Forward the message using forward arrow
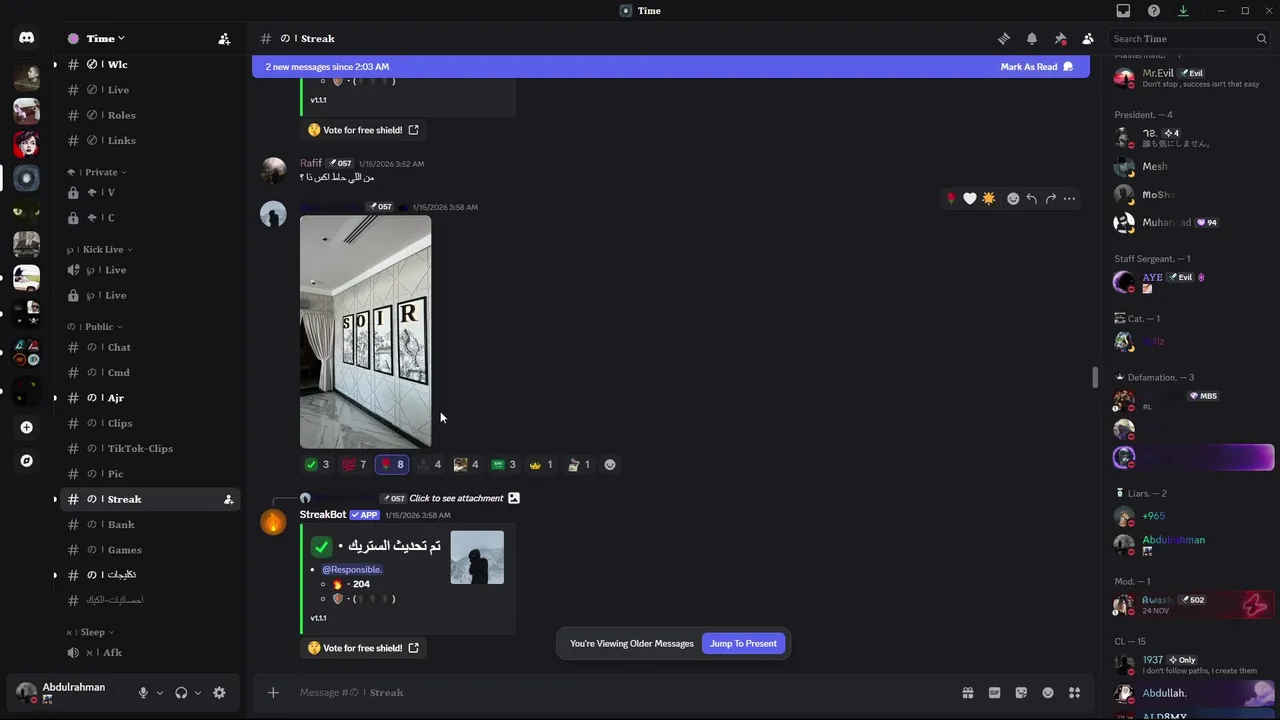Viewport: 1280px width, 720px height. pyautogui.click(x=1051, y=199)
